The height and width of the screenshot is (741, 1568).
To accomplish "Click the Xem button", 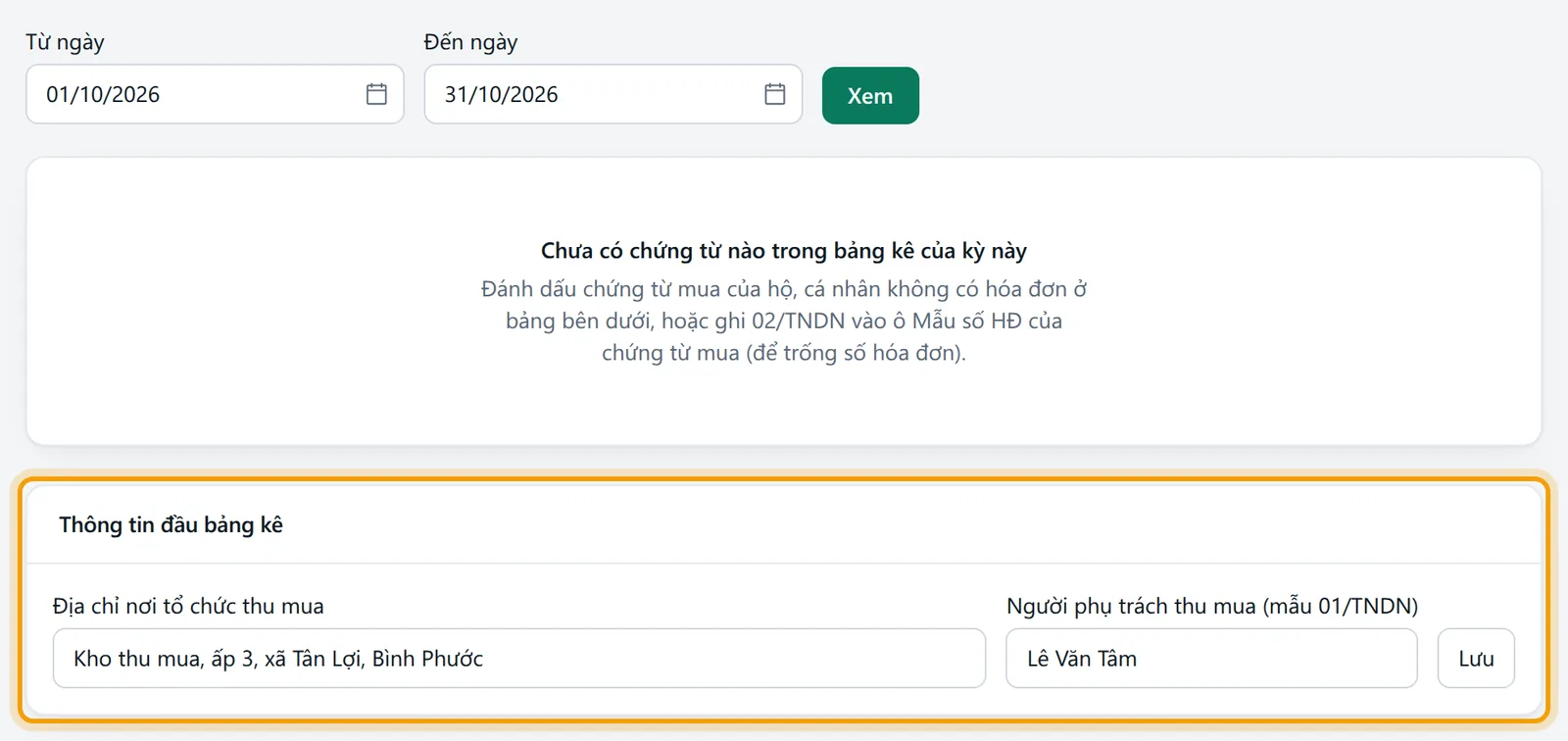I will pos(870,95).
